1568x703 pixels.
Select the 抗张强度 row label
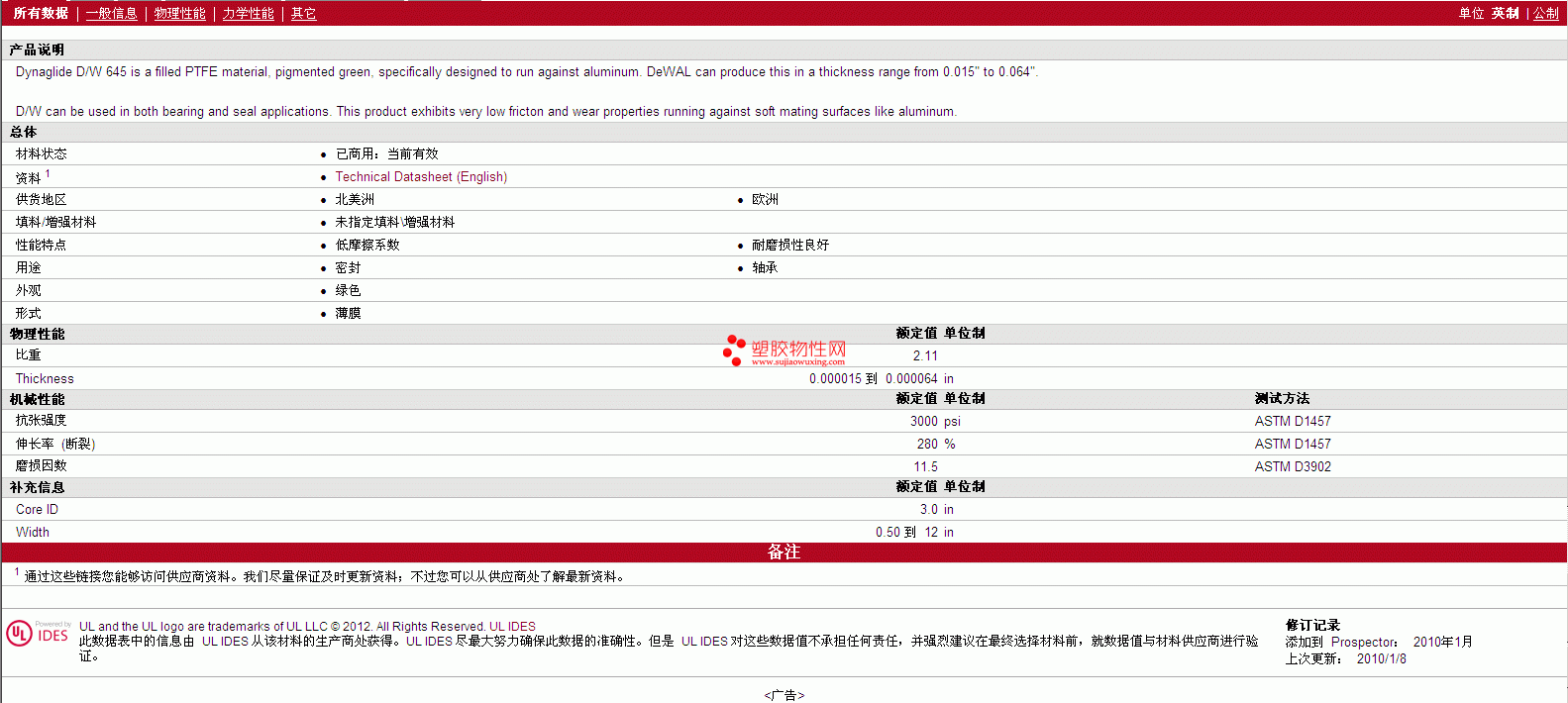[x=42, y=420]
